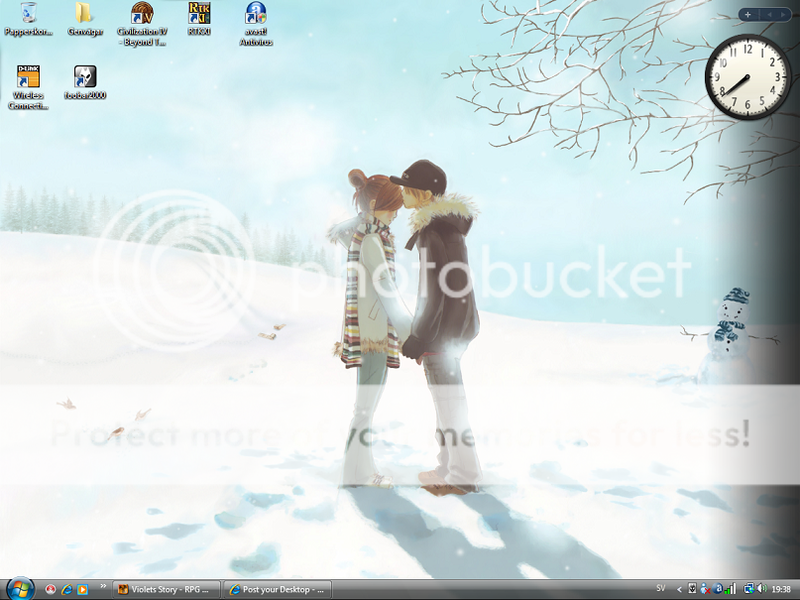Launch Civilization IV Beyond the Sword shortcut
The height and width of the screenshot is (600, 800).
142,14
